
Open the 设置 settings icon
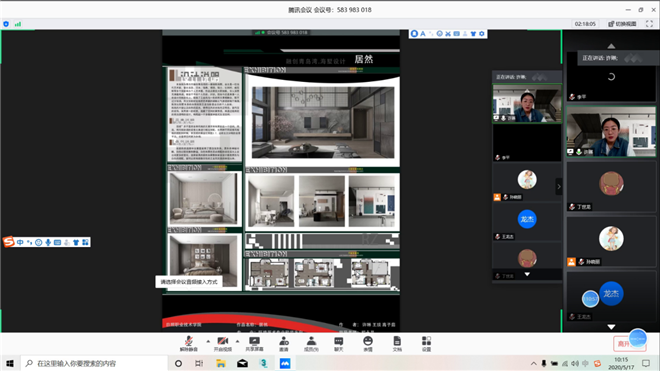426,344
